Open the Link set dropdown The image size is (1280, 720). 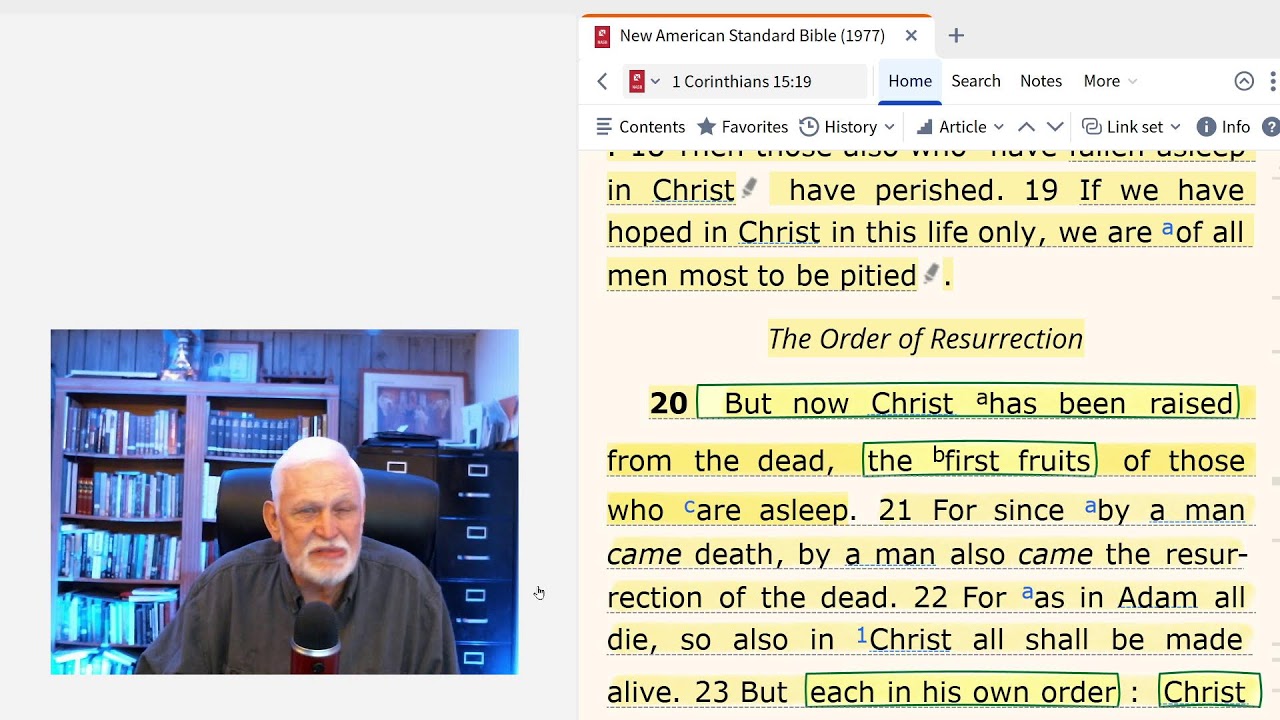1132,127
